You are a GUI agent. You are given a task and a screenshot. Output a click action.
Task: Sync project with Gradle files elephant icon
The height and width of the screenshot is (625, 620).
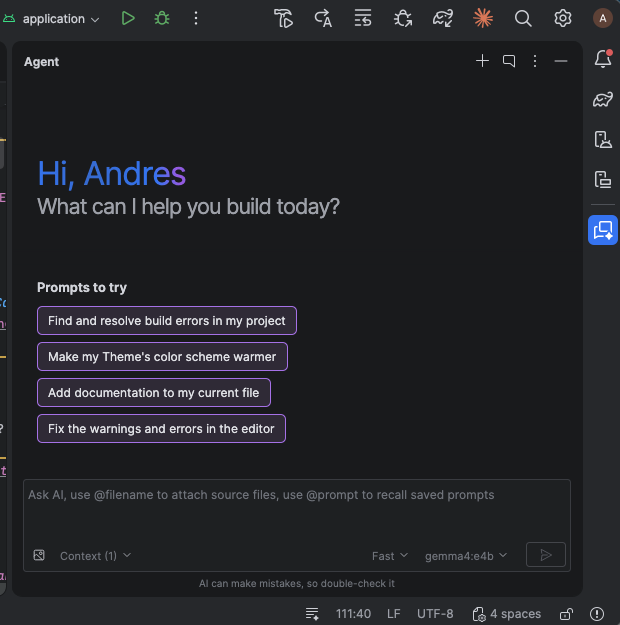tap(443, 18)
